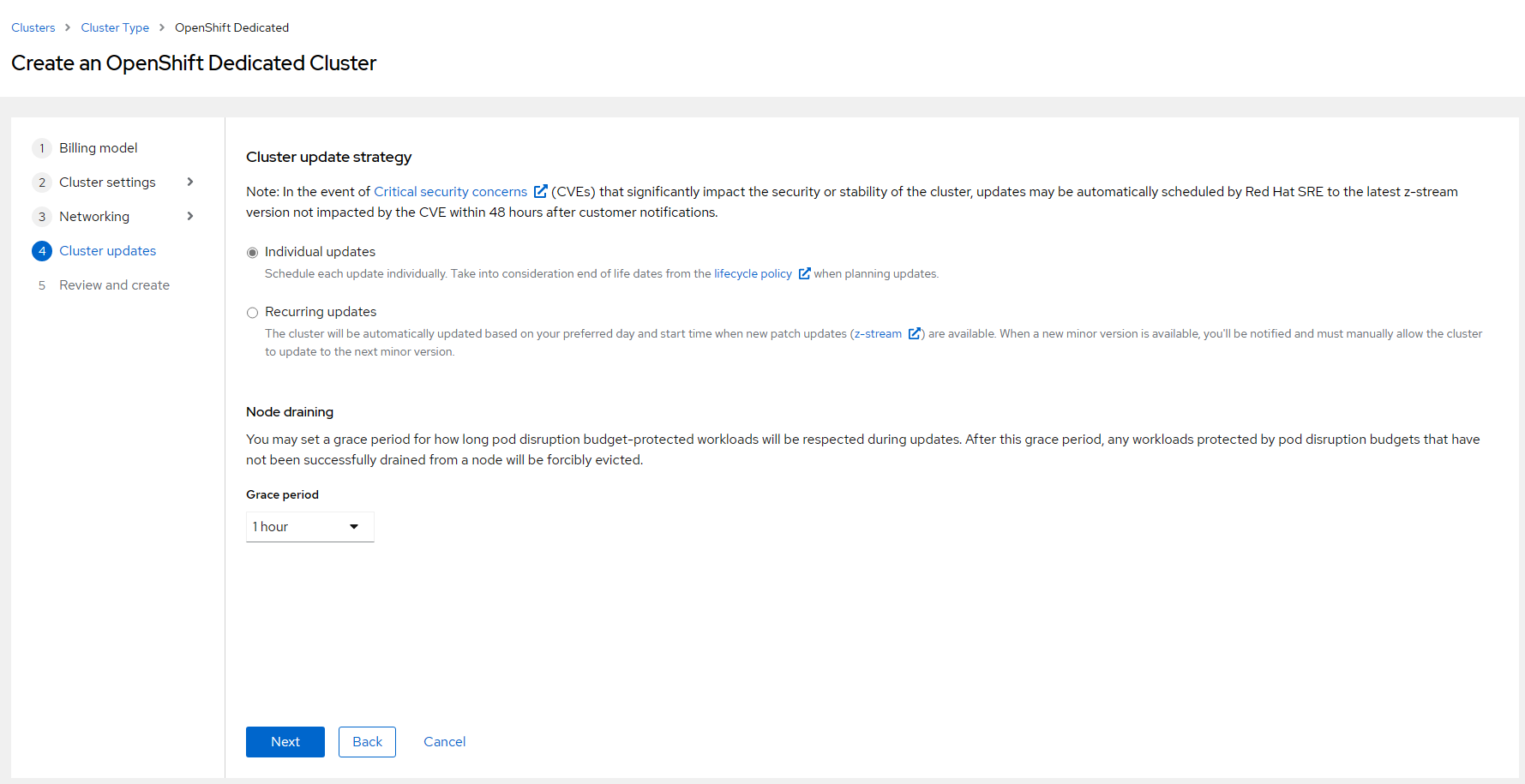Click external link icon after z-stream
The height and width of the screenshot is (784, 1525).
point(914,333)
